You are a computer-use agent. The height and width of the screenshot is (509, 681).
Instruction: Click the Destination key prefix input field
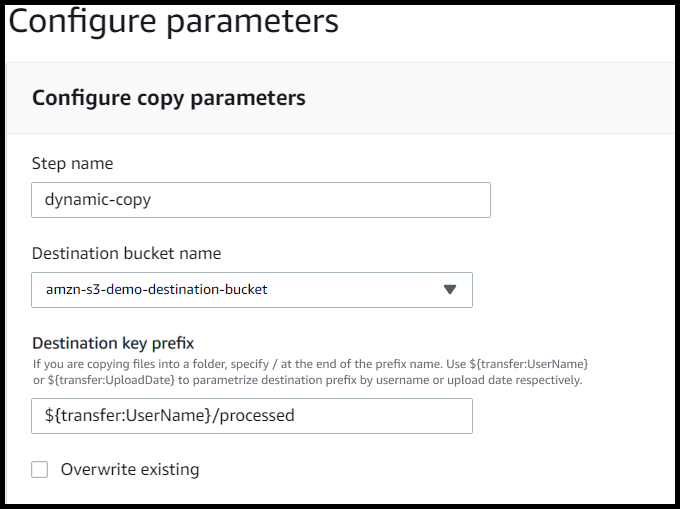point(252,416)
